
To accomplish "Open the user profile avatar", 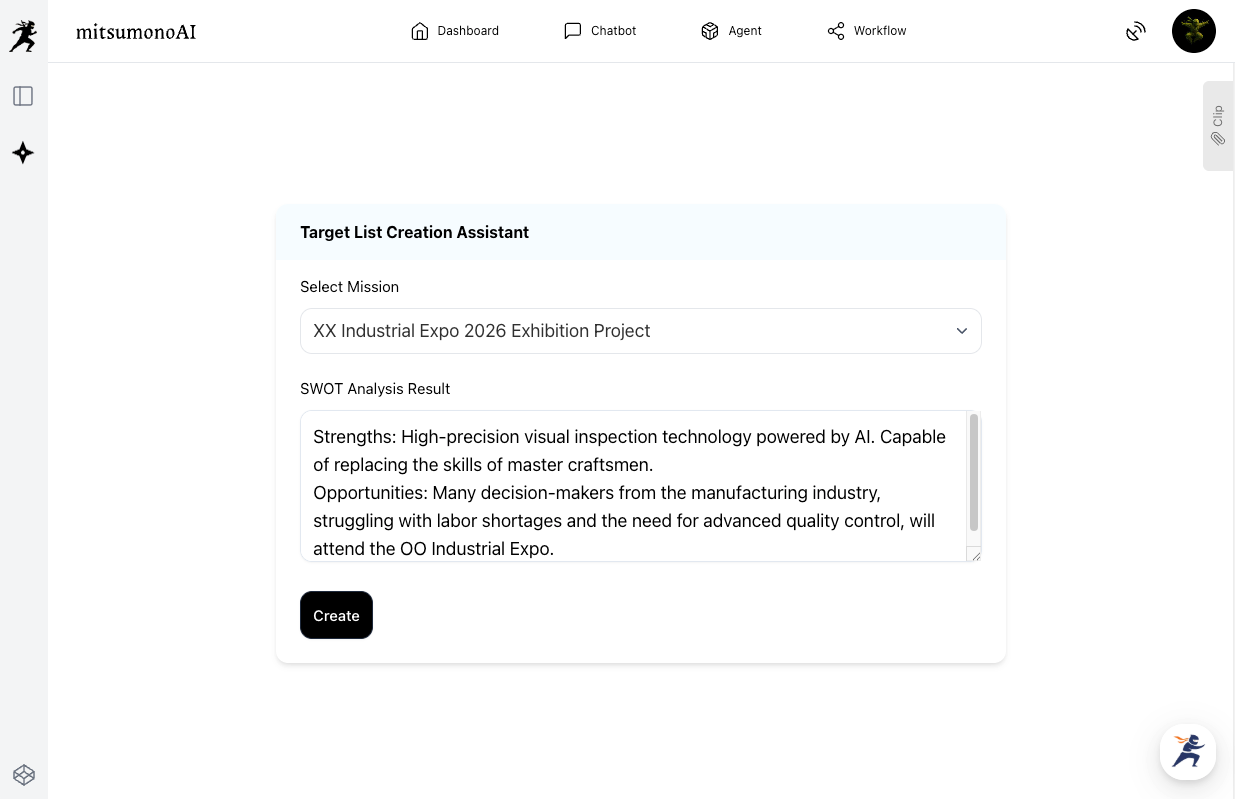I will coord(1193,32).
